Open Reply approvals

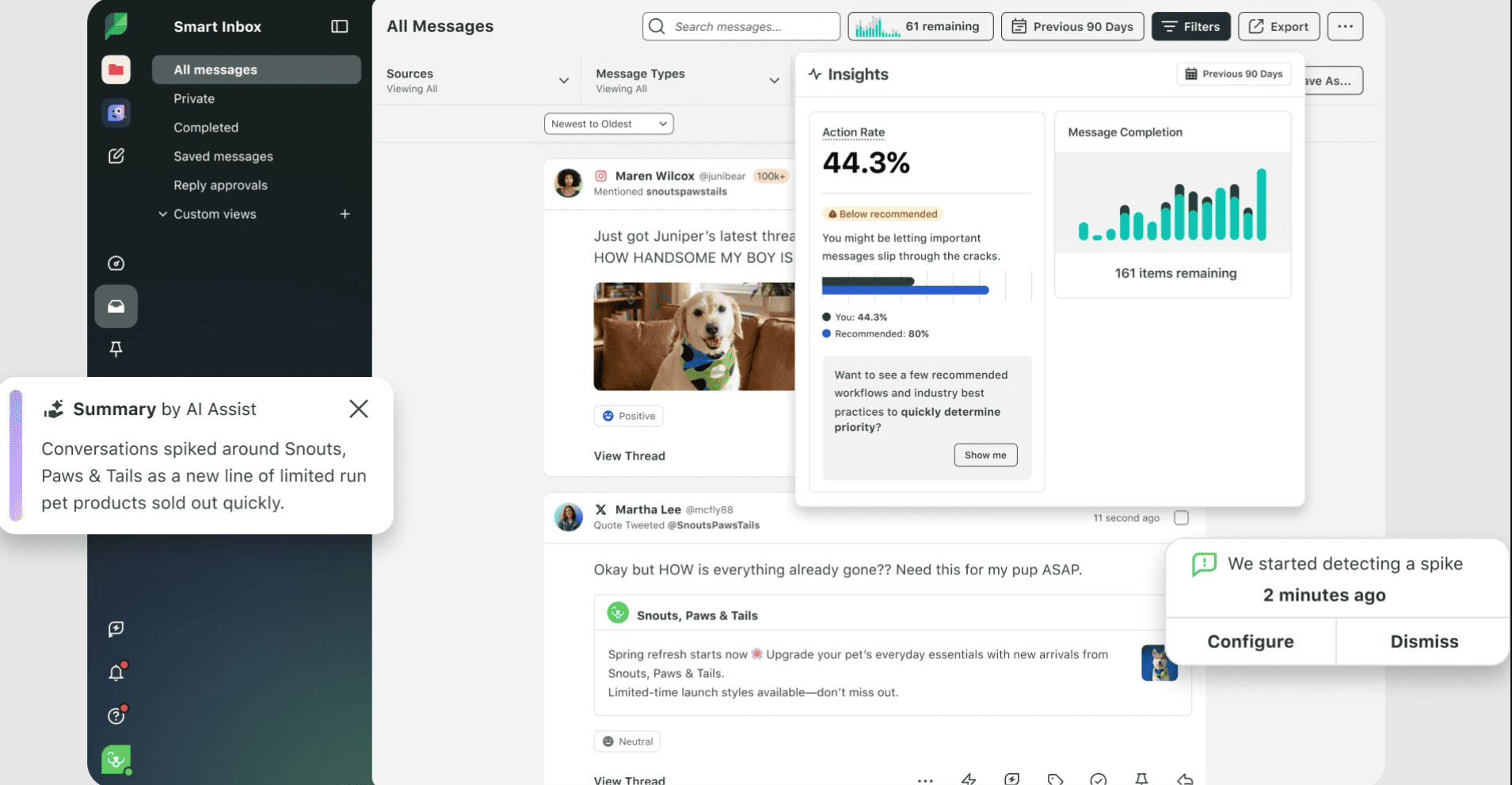click(x=220, y=185)
